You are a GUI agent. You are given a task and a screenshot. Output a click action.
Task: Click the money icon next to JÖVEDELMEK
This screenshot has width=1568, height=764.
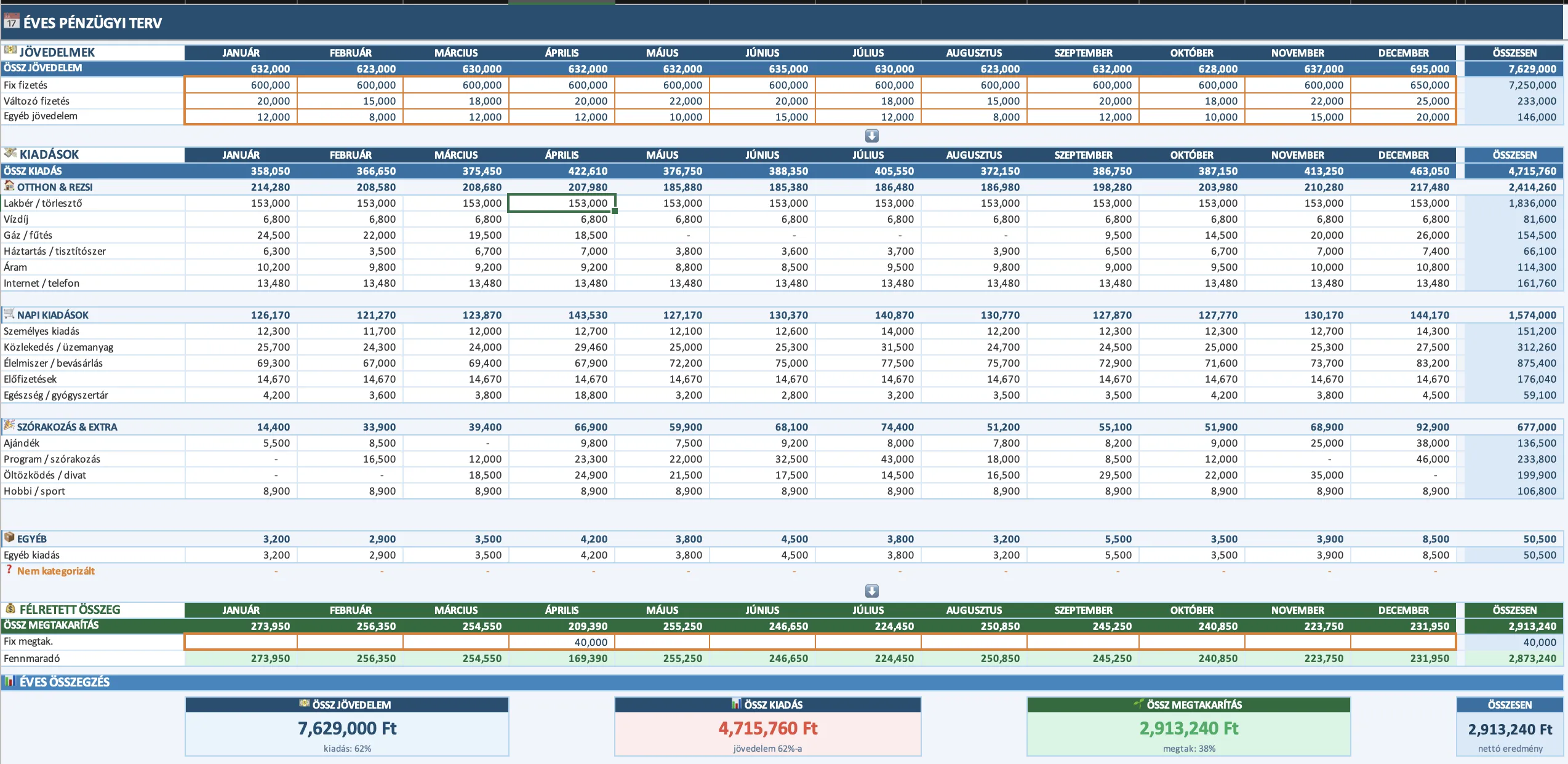(10, 50)
